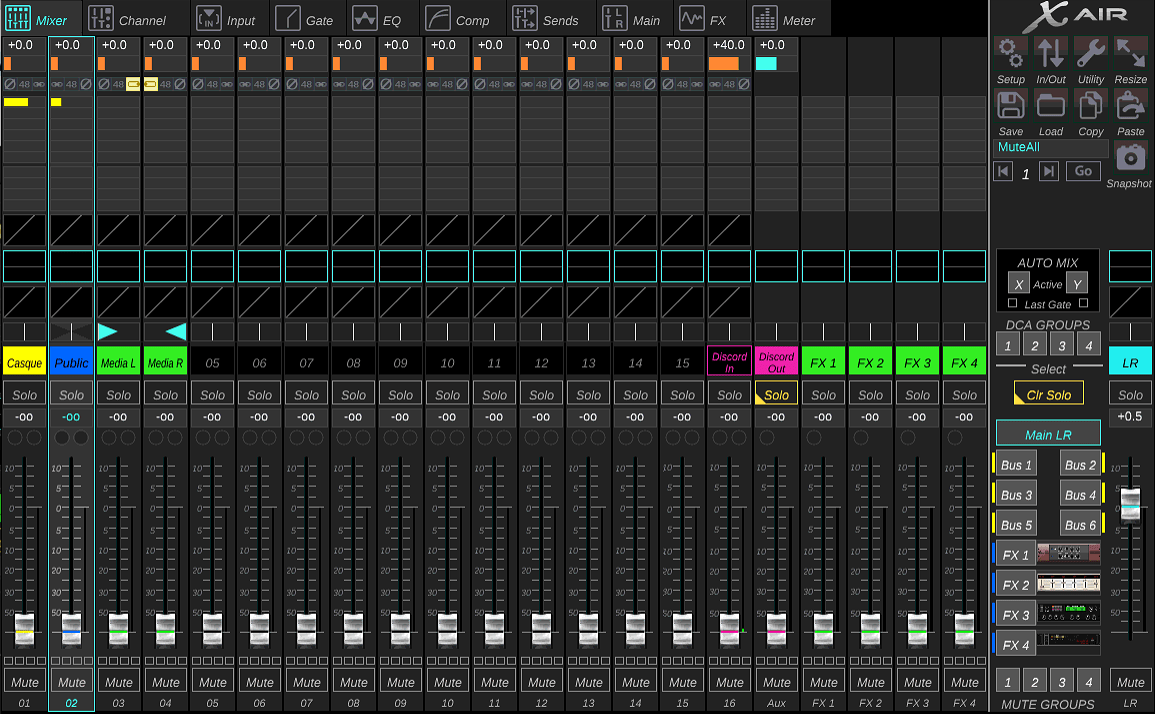Click Media L pan right arrow
The image size is (1155, 714).
coord(108,332)
